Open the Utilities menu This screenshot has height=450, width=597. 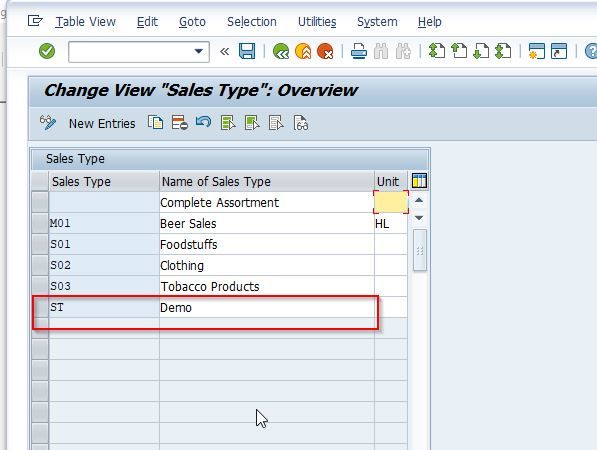click(x=317, y=22)
